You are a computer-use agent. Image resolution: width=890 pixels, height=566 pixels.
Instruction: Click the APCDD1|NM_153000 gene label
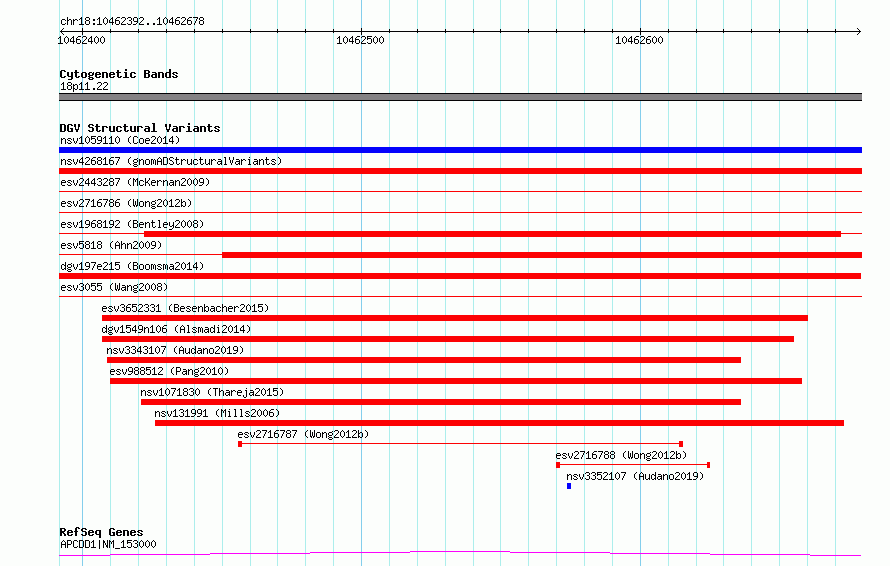[108, 544]
